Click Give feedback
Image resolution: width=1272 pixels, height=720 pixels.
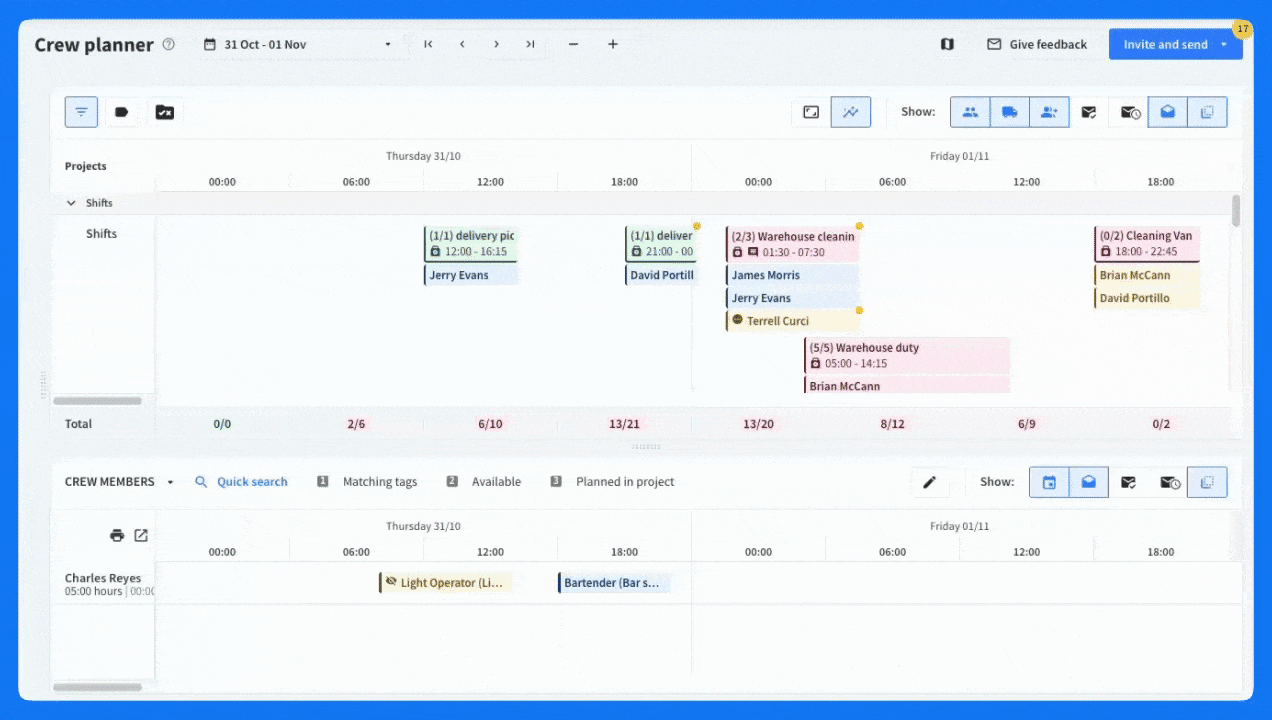click(x=1037, y=44)
